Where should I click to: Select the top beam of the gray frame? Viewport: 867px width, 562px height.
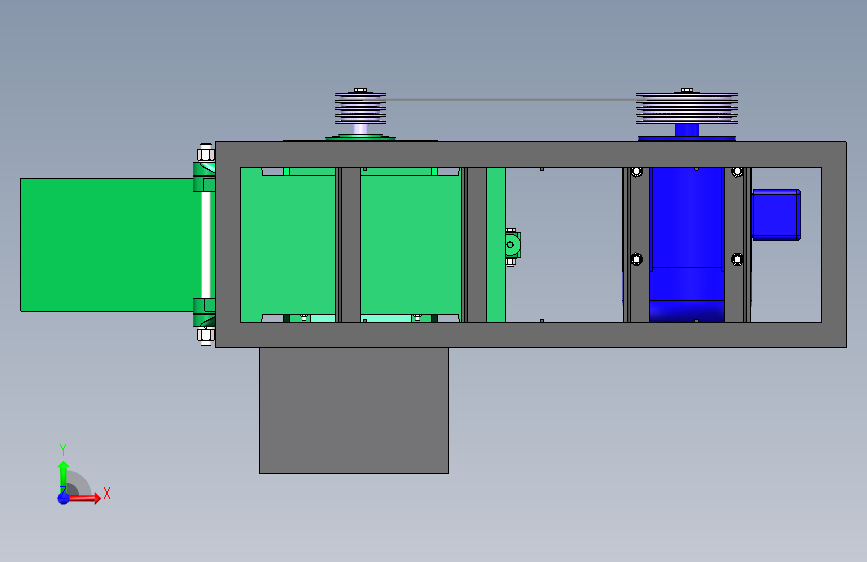[x=531, y=154]
